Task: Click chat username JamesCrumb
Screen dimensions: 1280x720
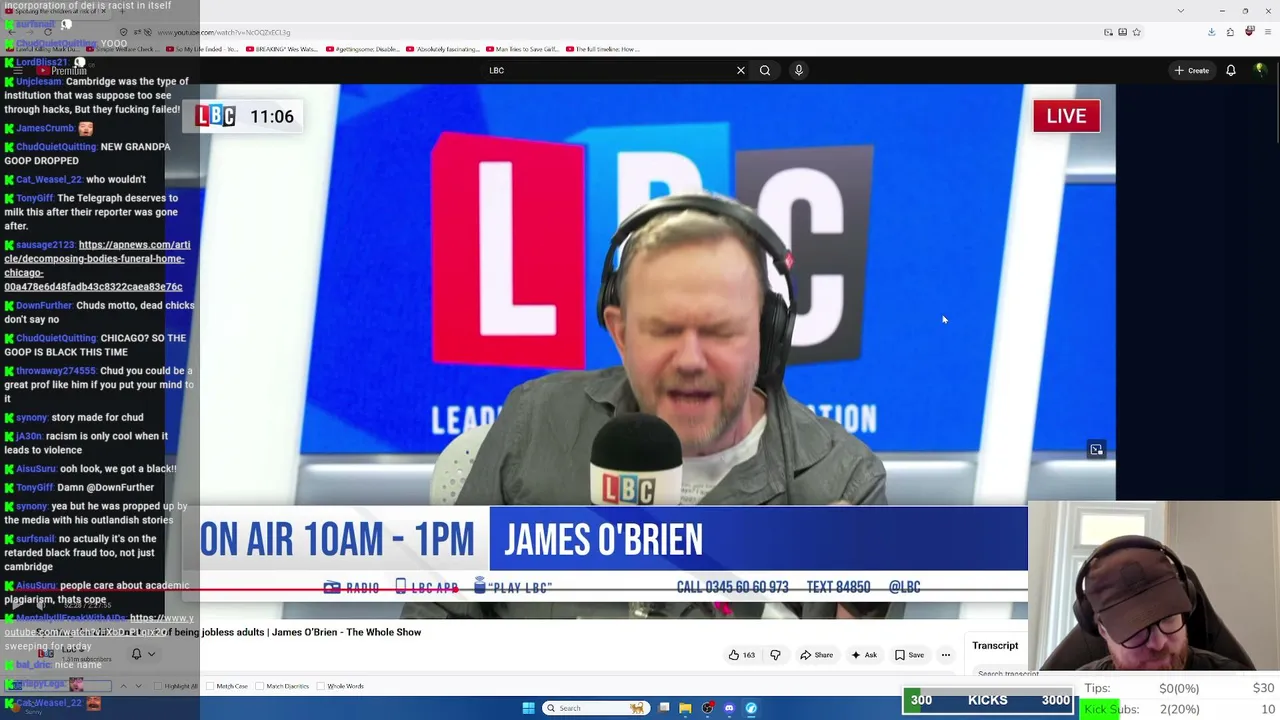Action: click(x=44, y=128)
